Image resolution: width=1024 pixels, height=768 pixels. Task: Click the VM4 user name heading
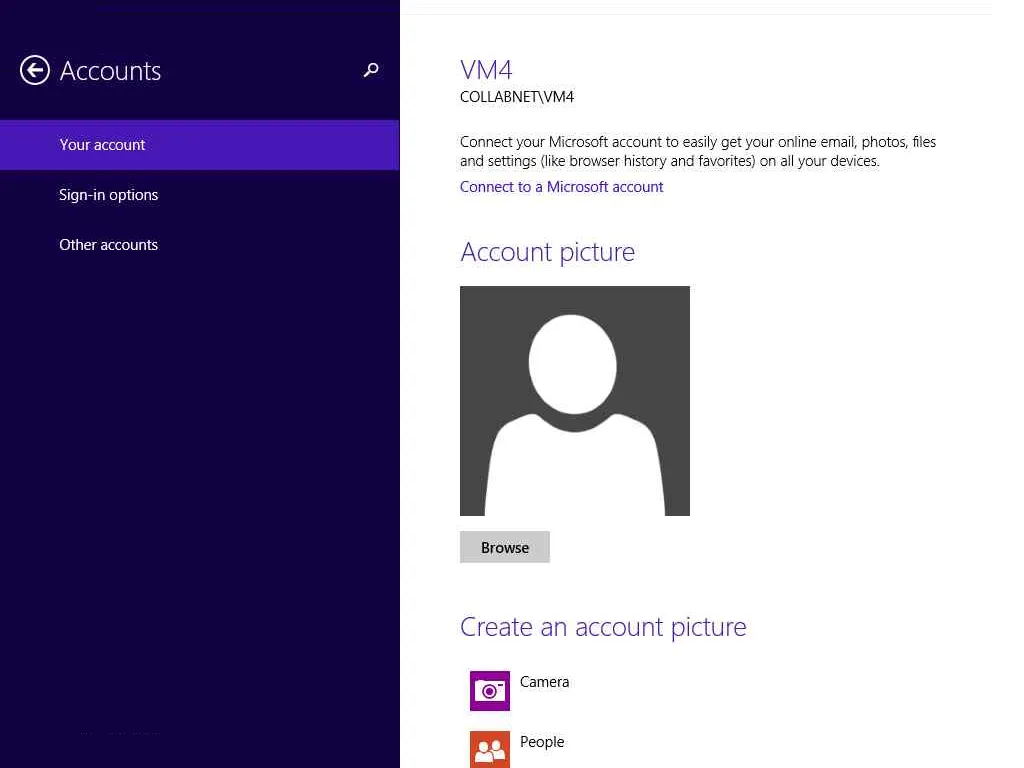pos(486,70)
